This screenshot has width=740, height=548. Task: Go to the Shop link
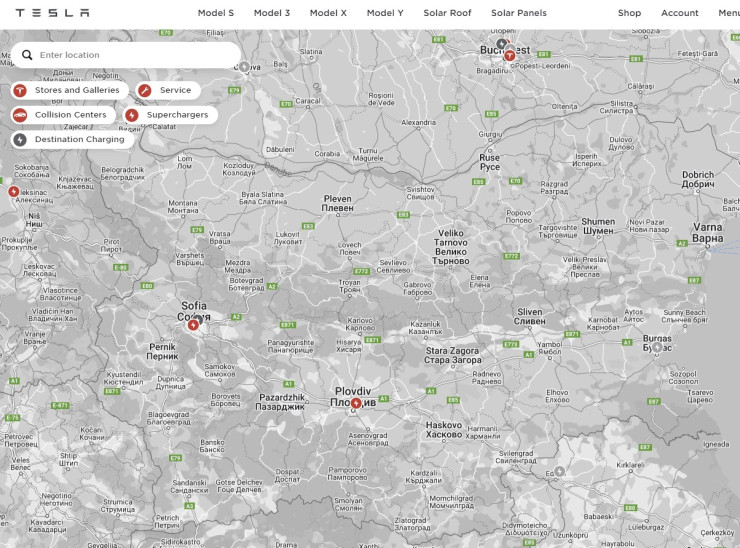tap(629, 13)
